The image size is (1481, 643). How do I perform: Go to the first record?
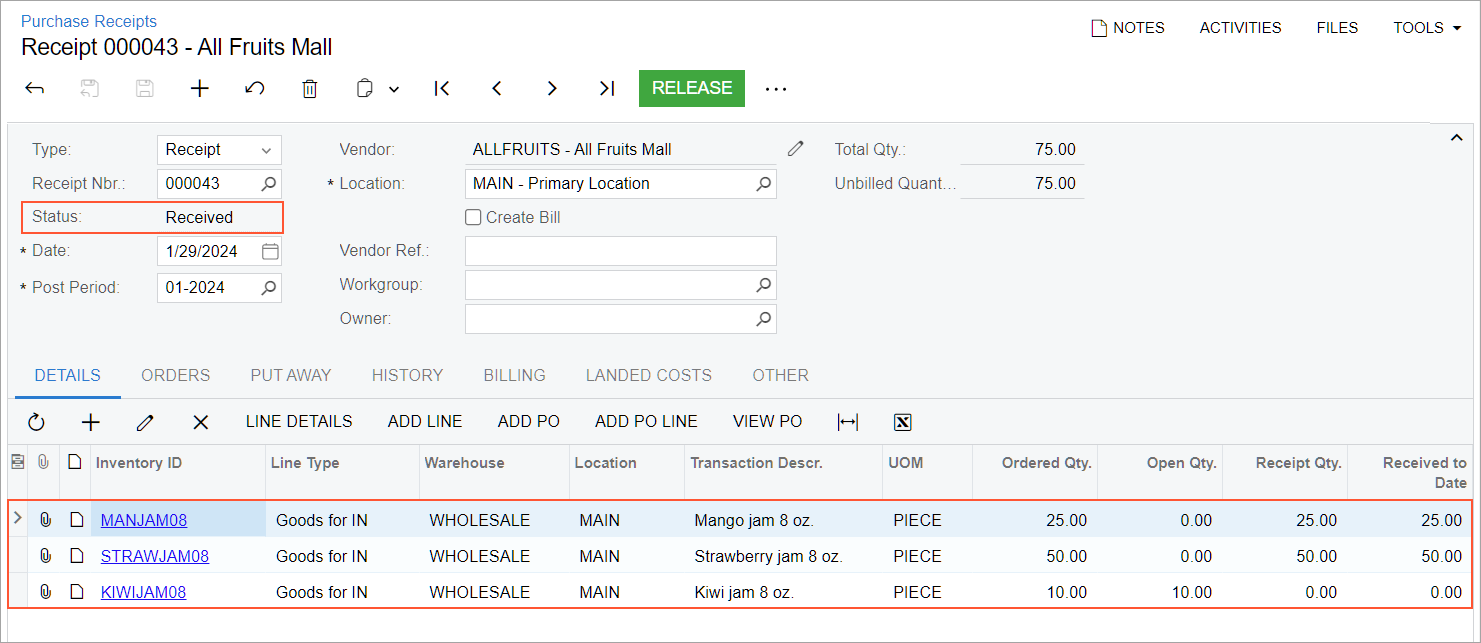pos(442,89)
